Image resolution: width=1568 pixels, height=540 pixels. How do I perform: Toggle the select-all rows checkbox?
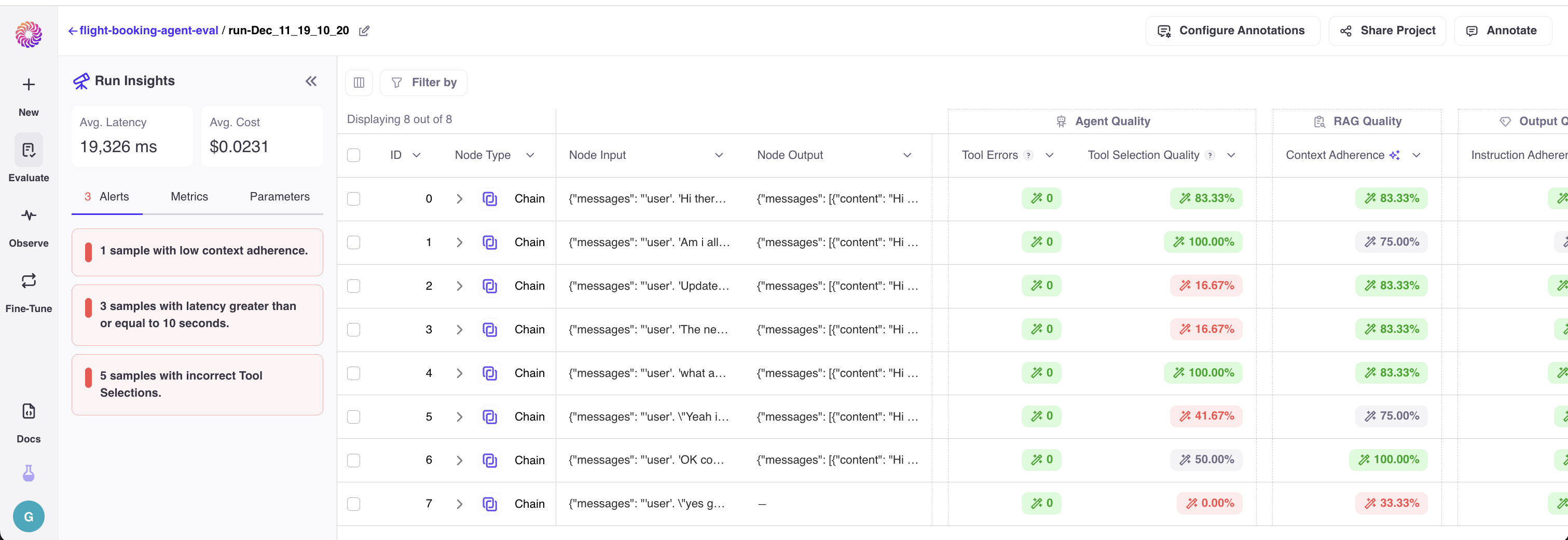(354, 155)
